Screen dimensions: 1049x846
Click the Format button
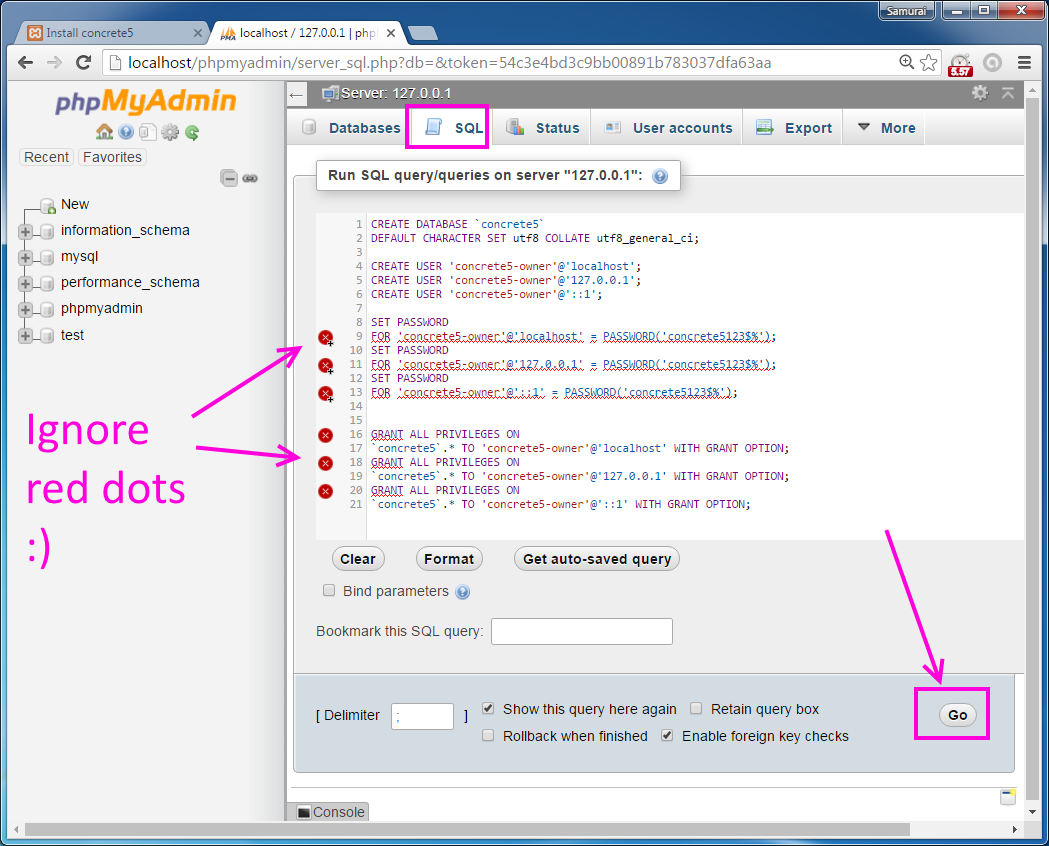click(449, 559)
